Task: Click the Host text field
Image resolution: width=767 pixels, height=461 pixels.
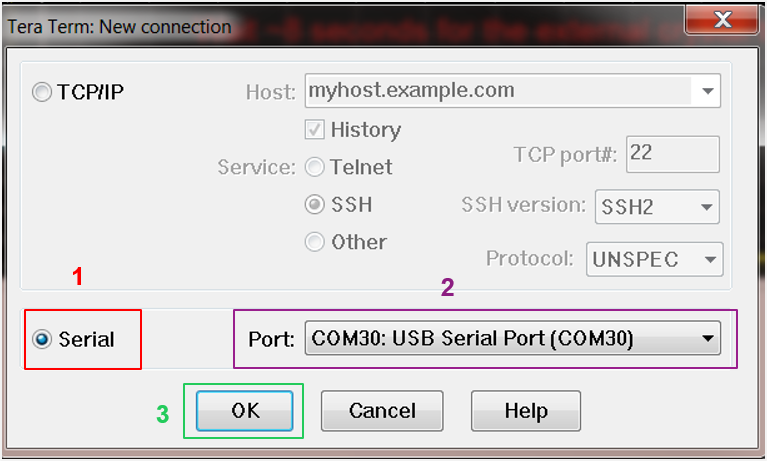Action: (498, 91)
